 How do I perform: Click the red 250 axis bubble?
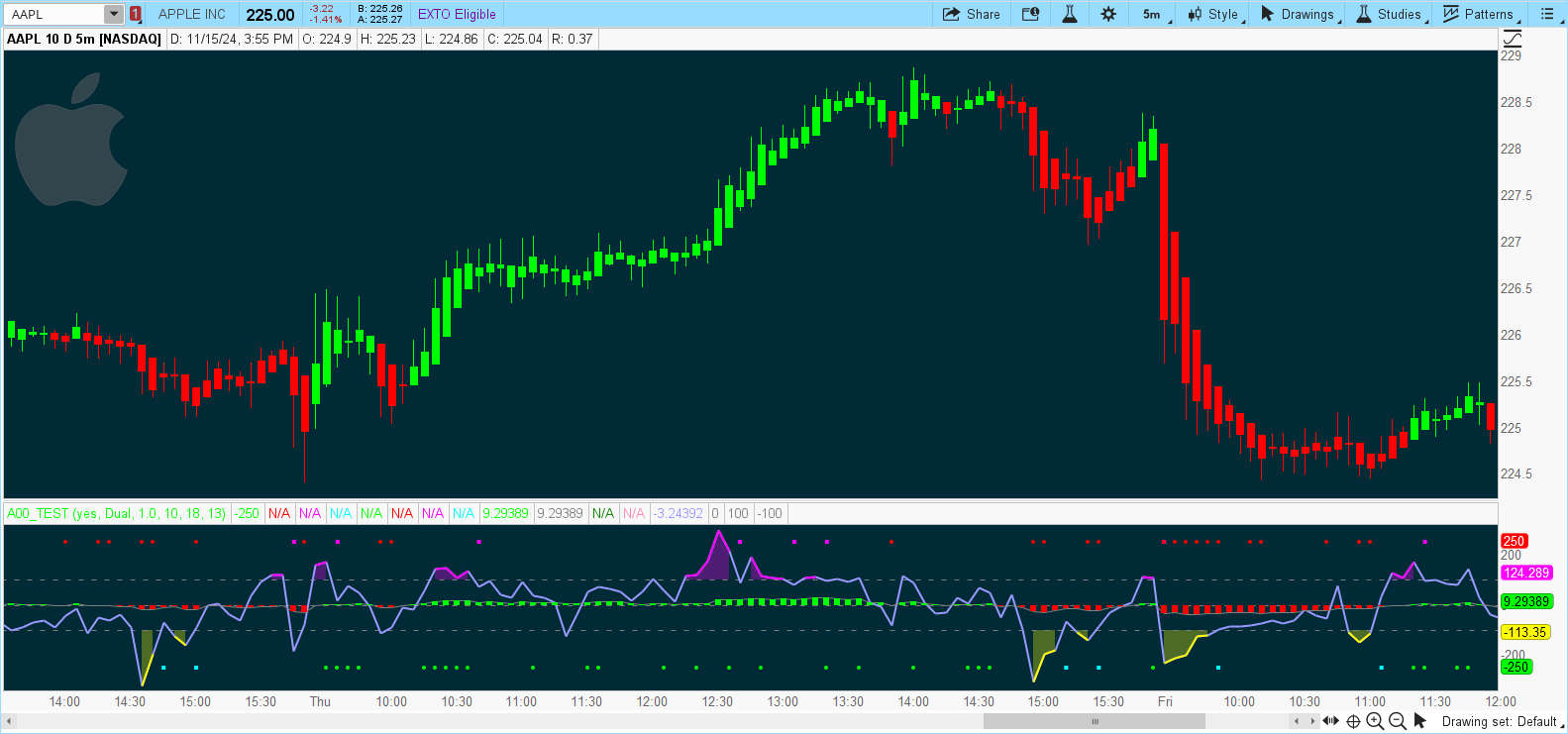1515,541
